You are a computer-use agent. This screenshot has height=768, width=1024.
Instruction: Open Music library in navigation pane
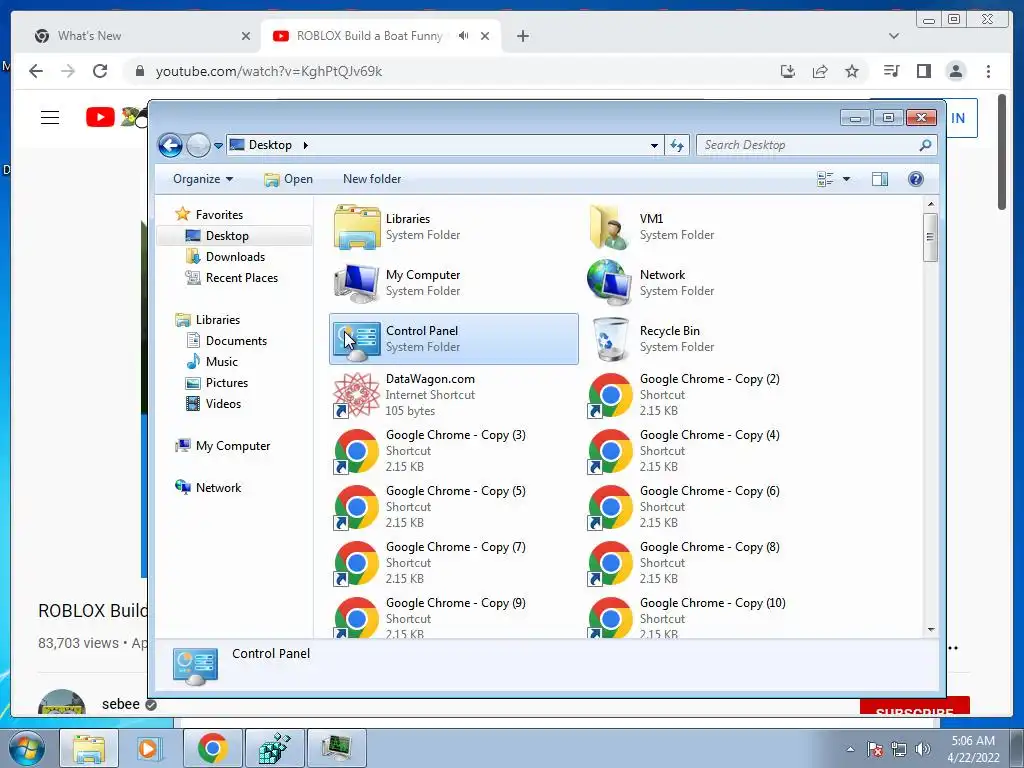pos(212,361)
